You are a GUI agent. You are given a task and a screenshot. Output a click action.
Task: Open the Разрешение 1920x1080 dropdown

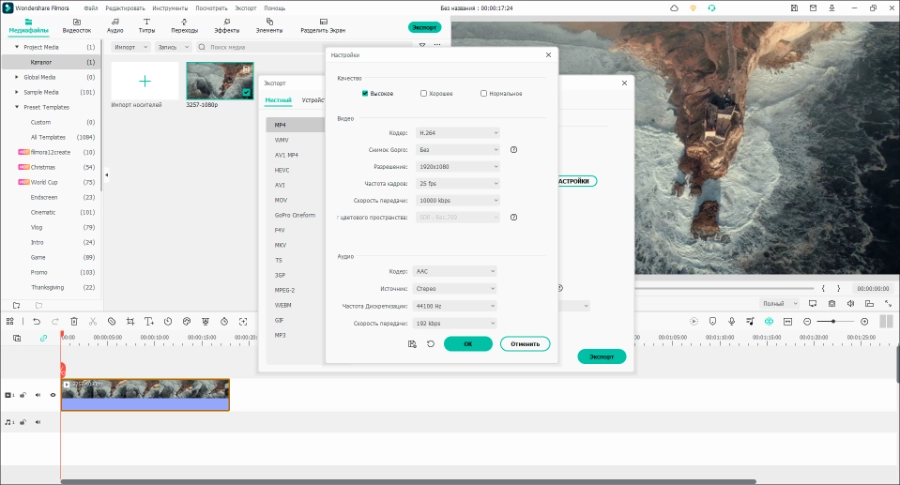(x=457, y=166)
